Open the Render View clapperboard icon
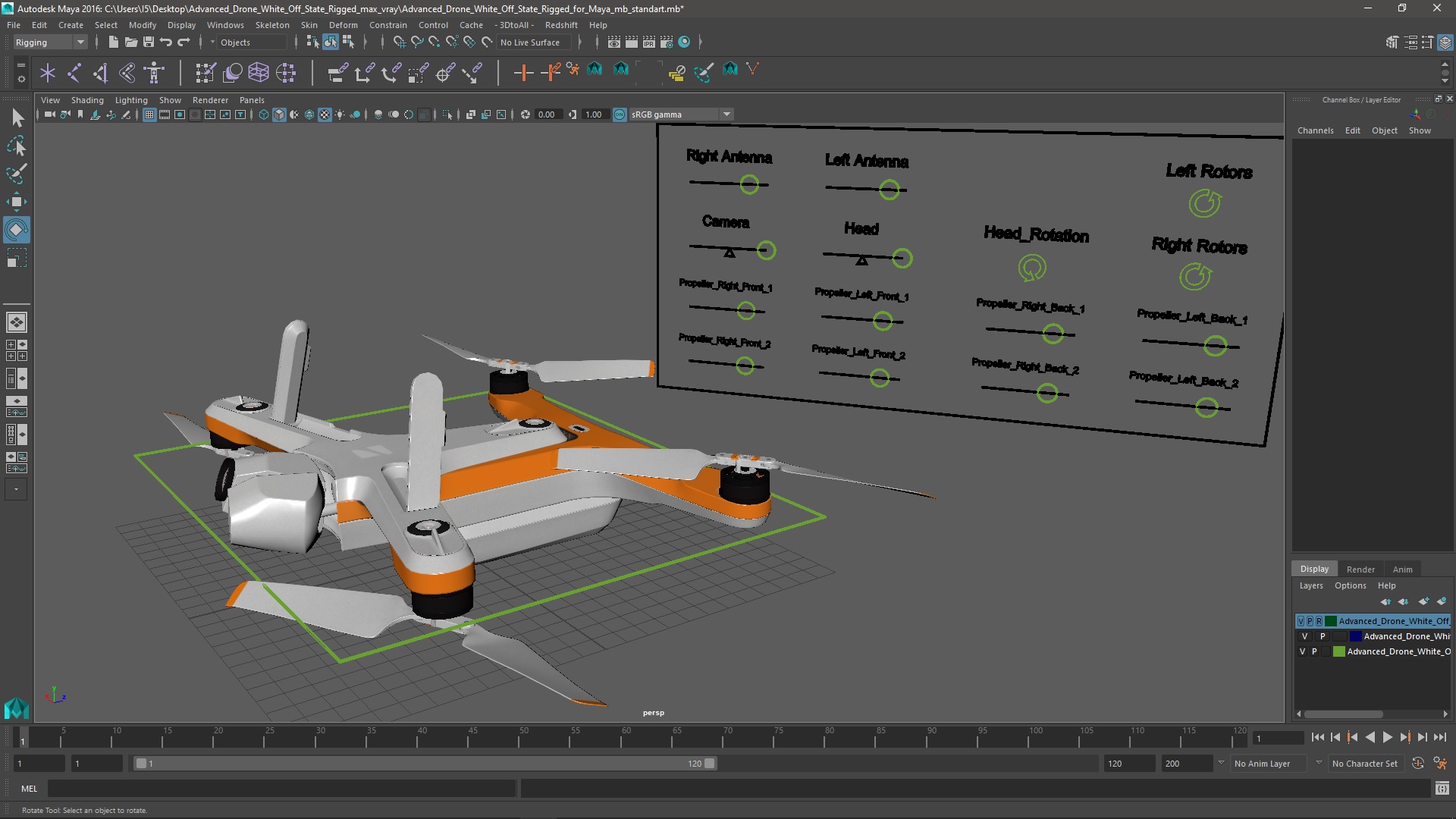This screenshot has height=819, width=1456. 614,42
